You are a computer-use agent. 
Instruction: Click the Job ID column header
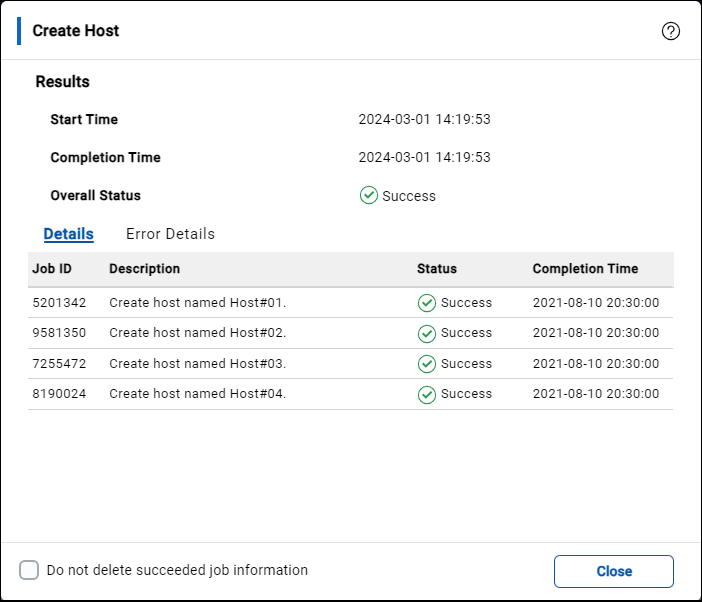(x=52, y=269)
